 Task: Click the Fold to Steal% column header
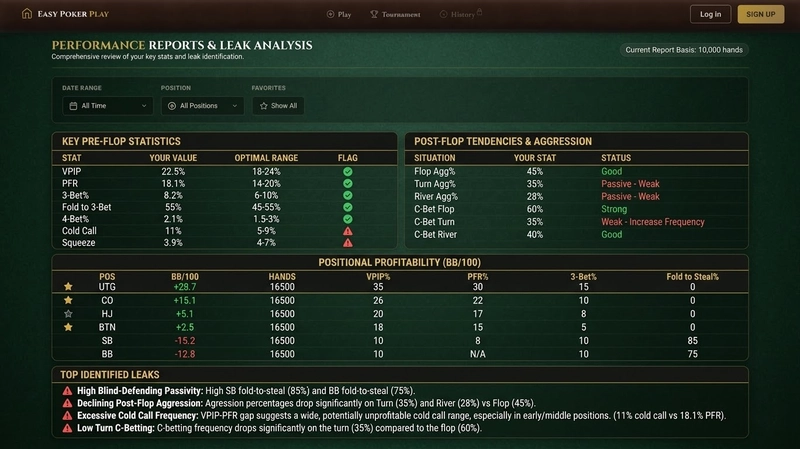pyautogui.click(x=692, y=277)
